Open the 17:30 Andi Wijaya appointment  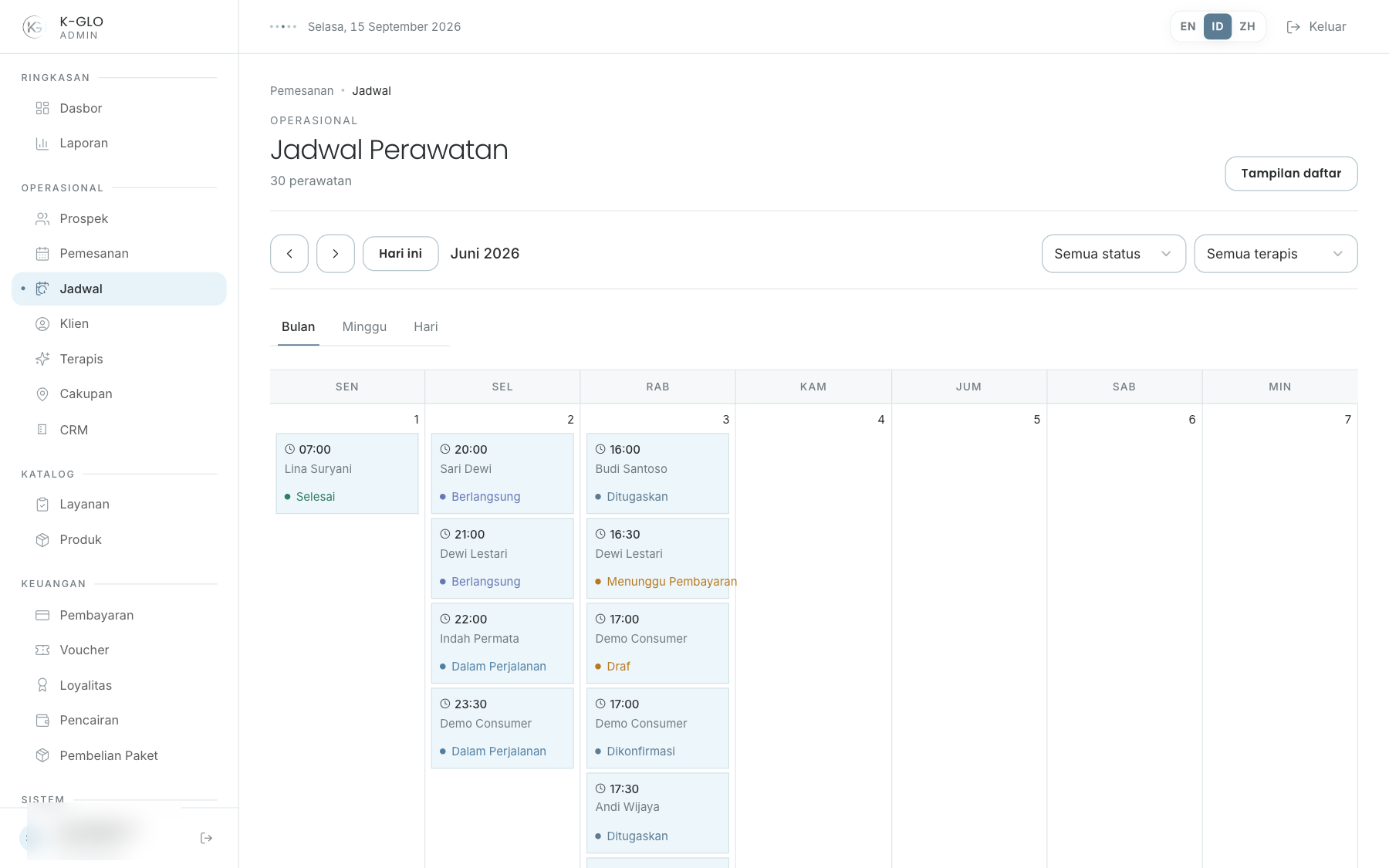[x=657, y=813]
